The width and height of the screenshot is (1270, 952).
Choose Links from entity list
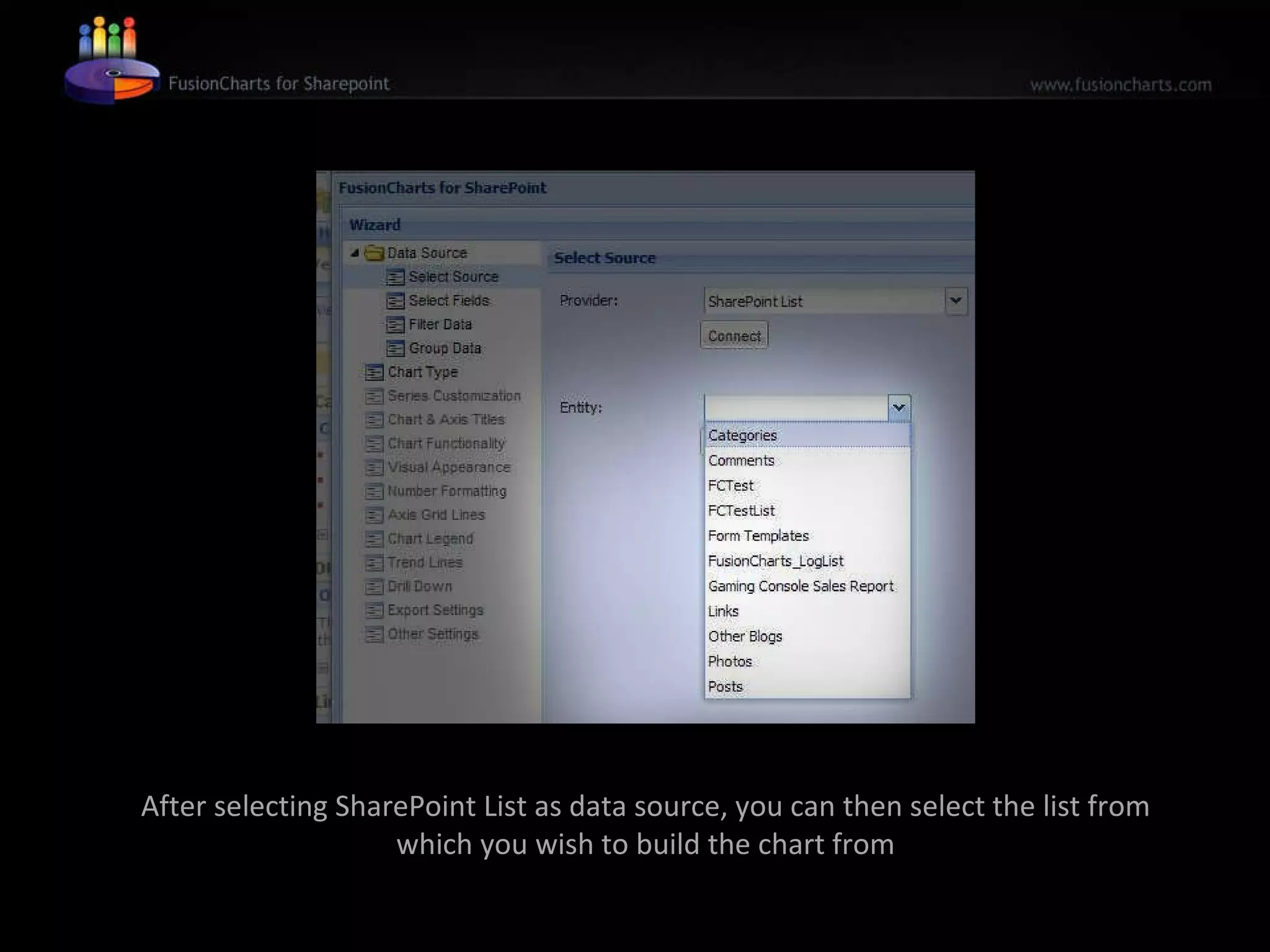click(807, 611)
